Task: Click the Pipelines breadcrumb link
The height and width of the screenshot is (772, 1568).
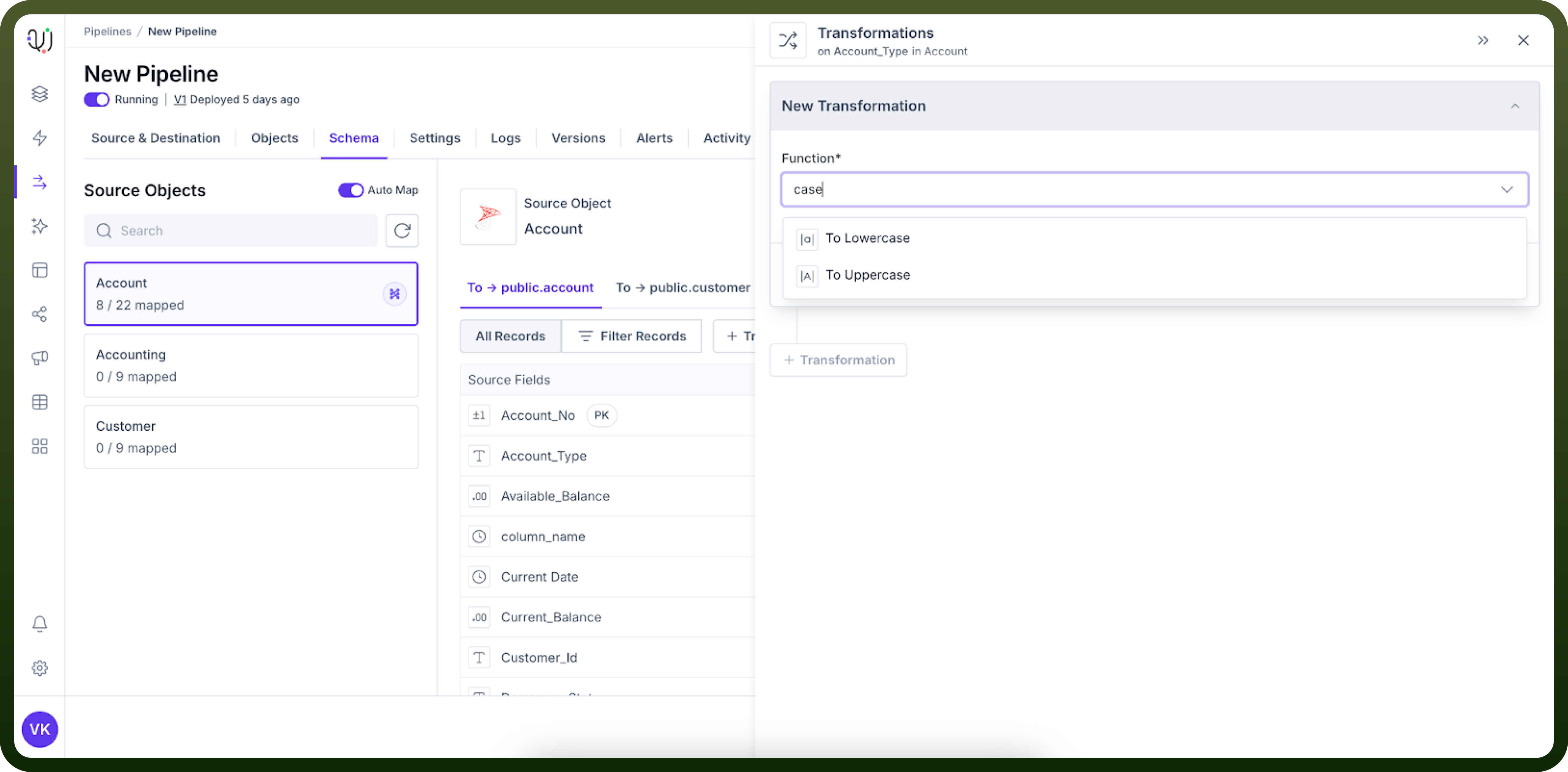Action: (x=107, y=31)
